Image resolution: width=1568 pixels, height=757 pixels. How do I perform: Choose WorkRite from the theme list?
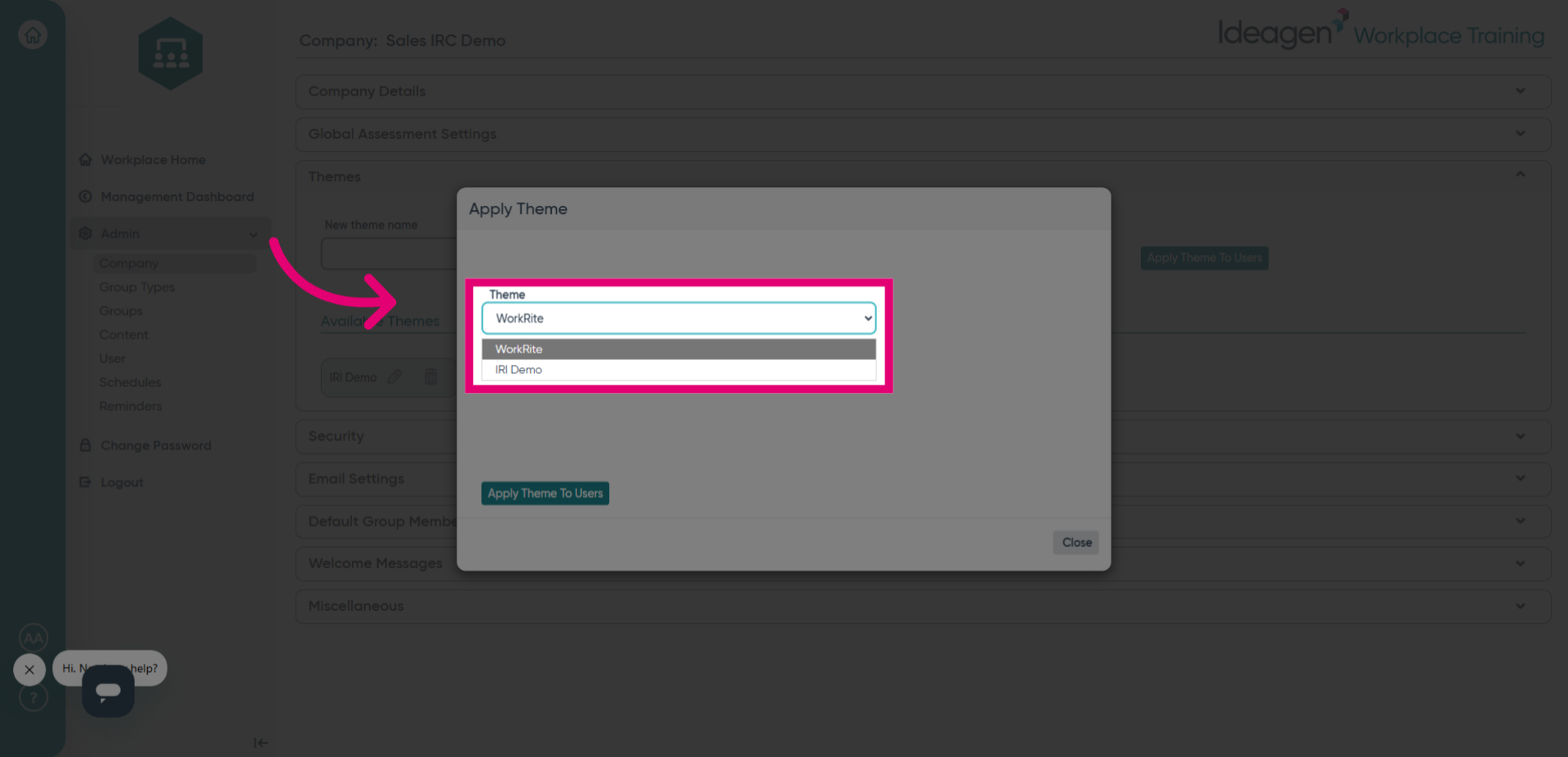click(x=679, y=349)
